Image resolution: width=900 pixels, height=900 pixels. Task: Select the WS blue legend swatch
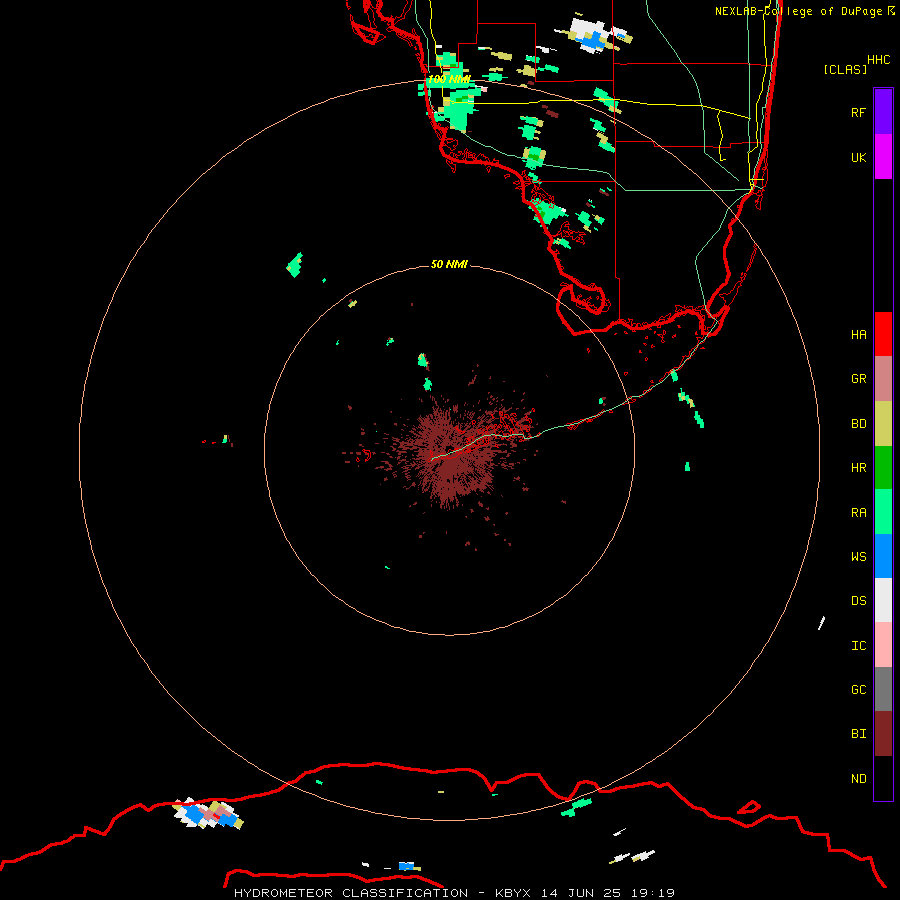click(x=883, y=556)
